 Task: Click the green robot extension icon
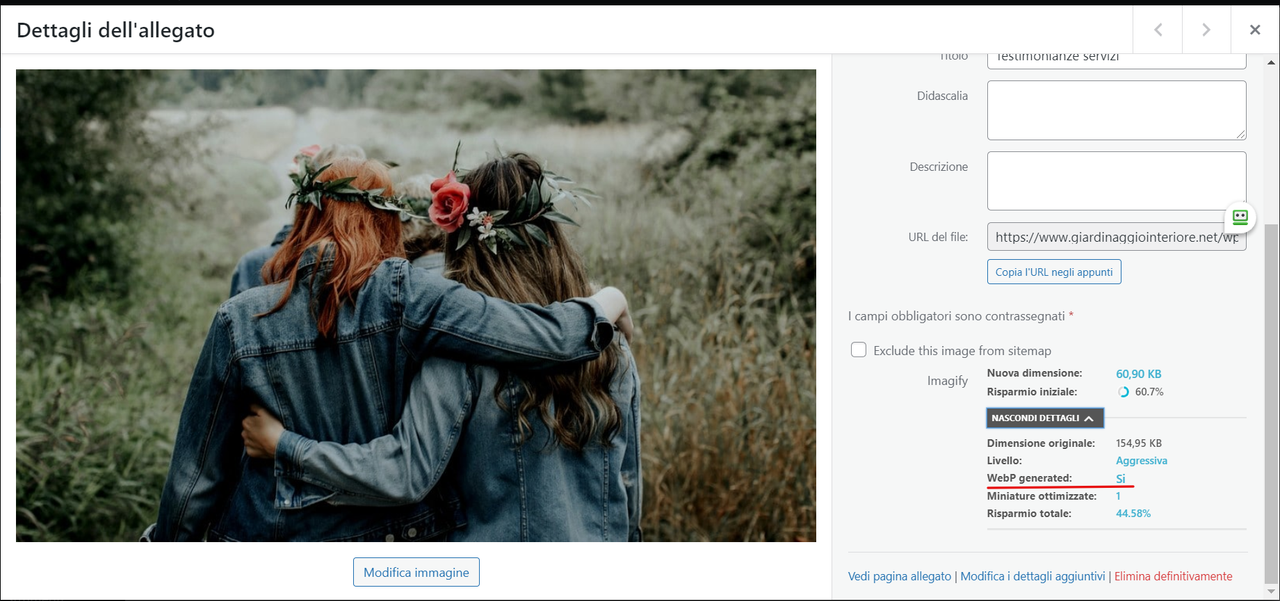point(1240,216)
